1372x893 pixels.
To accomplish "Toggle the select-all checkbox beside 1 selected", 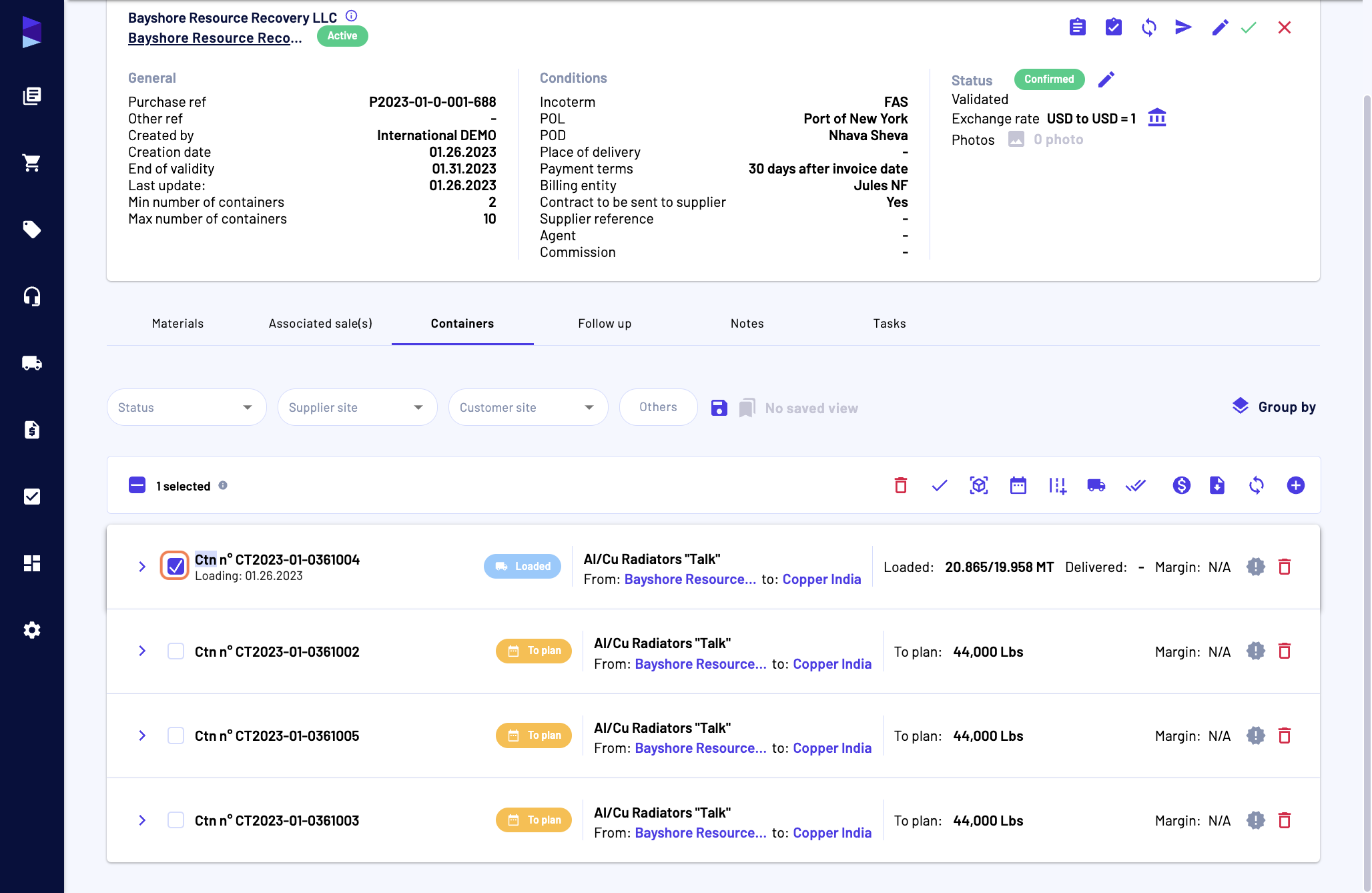I will click(137, 485).
